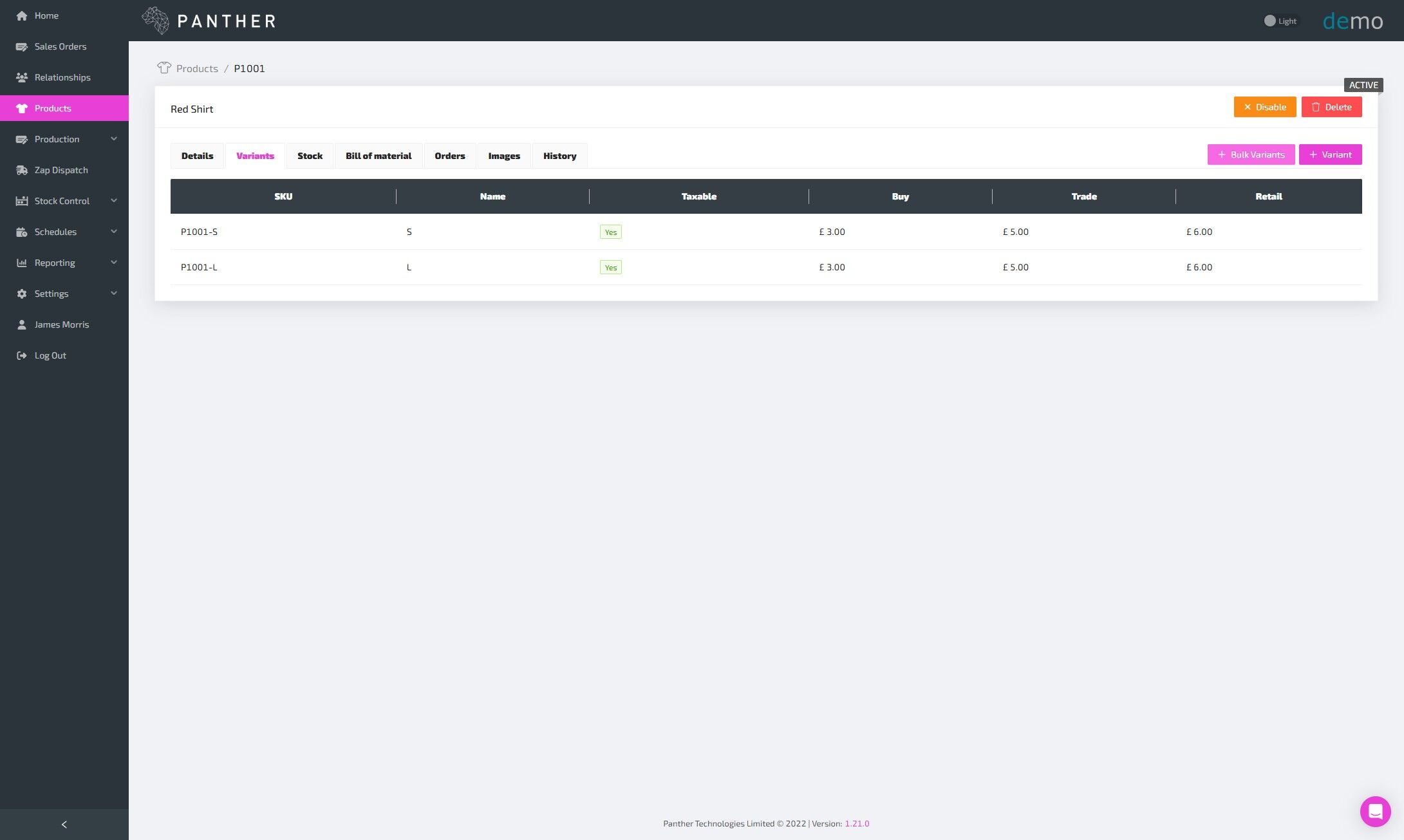The height and width of the screenshot is (840, 1404).
Task: Expand the Stock Control submenu
Action: (x=114, y=201)
